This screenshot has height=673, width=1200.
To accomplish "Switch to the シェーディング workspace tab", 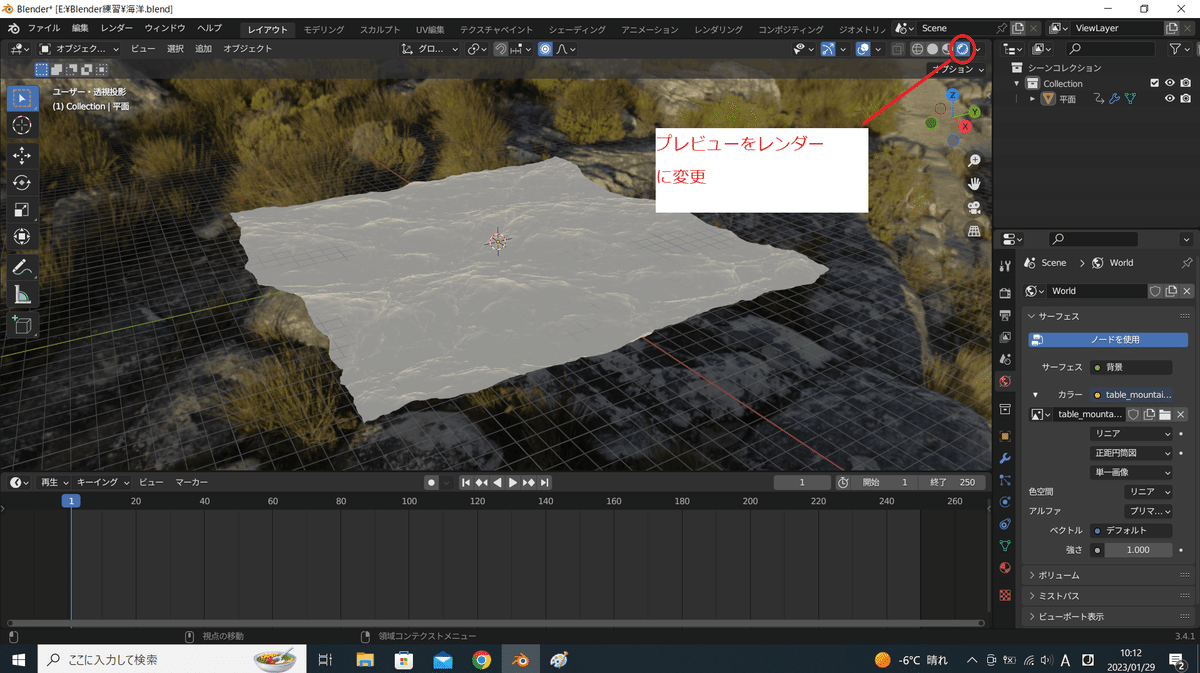I will coord(575,29).
